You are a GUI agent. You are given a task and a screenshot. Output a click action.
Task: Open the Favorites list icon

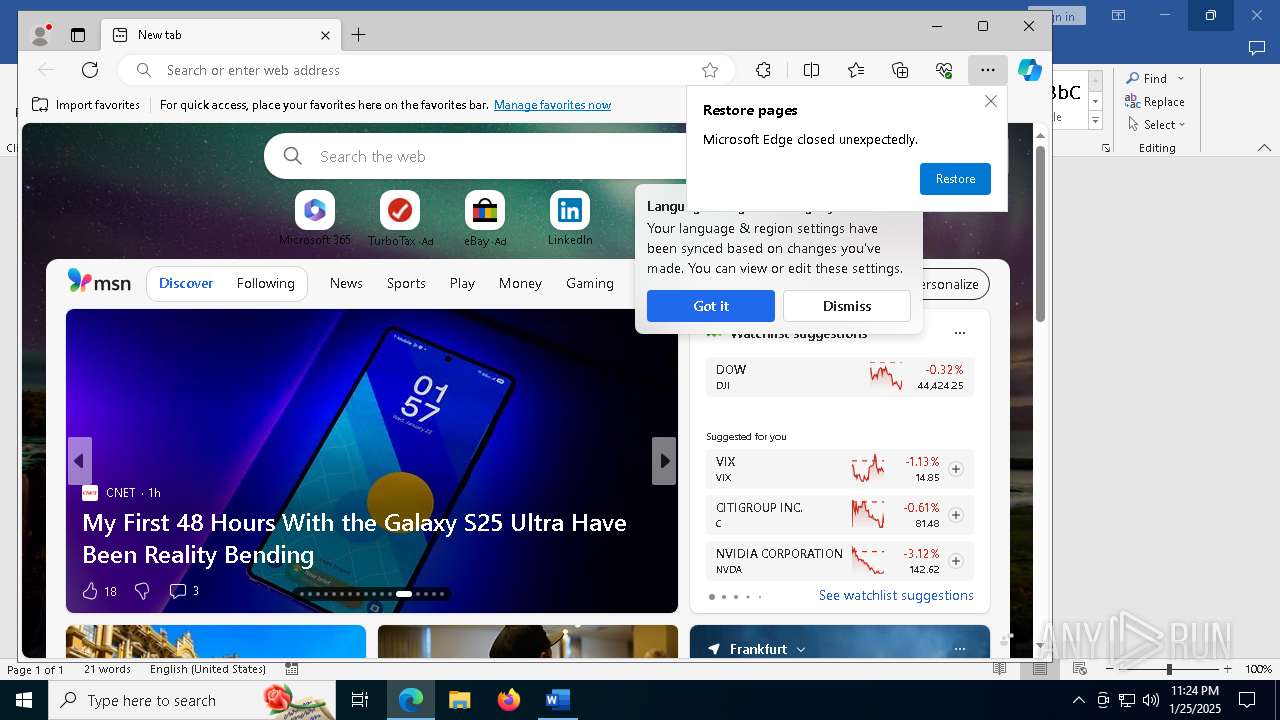[x=856, y=70]
